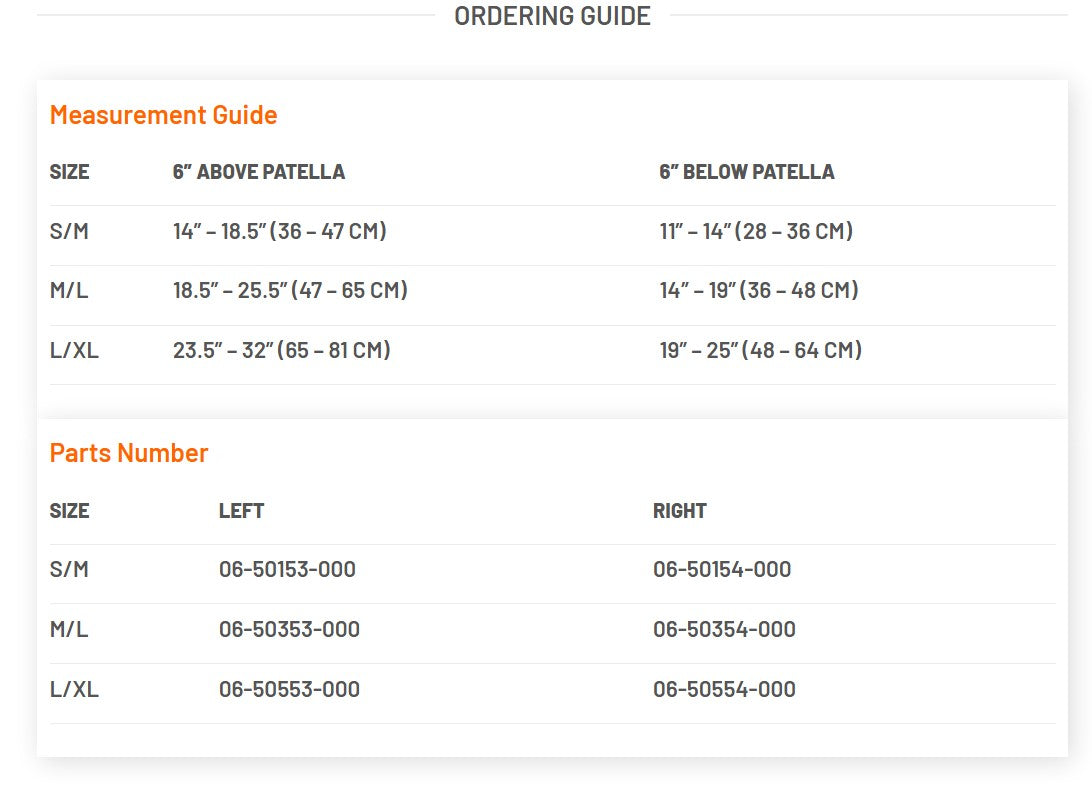Click the 14" – 18.5" (36 – 47 CM) measurement

click(279, 231)
